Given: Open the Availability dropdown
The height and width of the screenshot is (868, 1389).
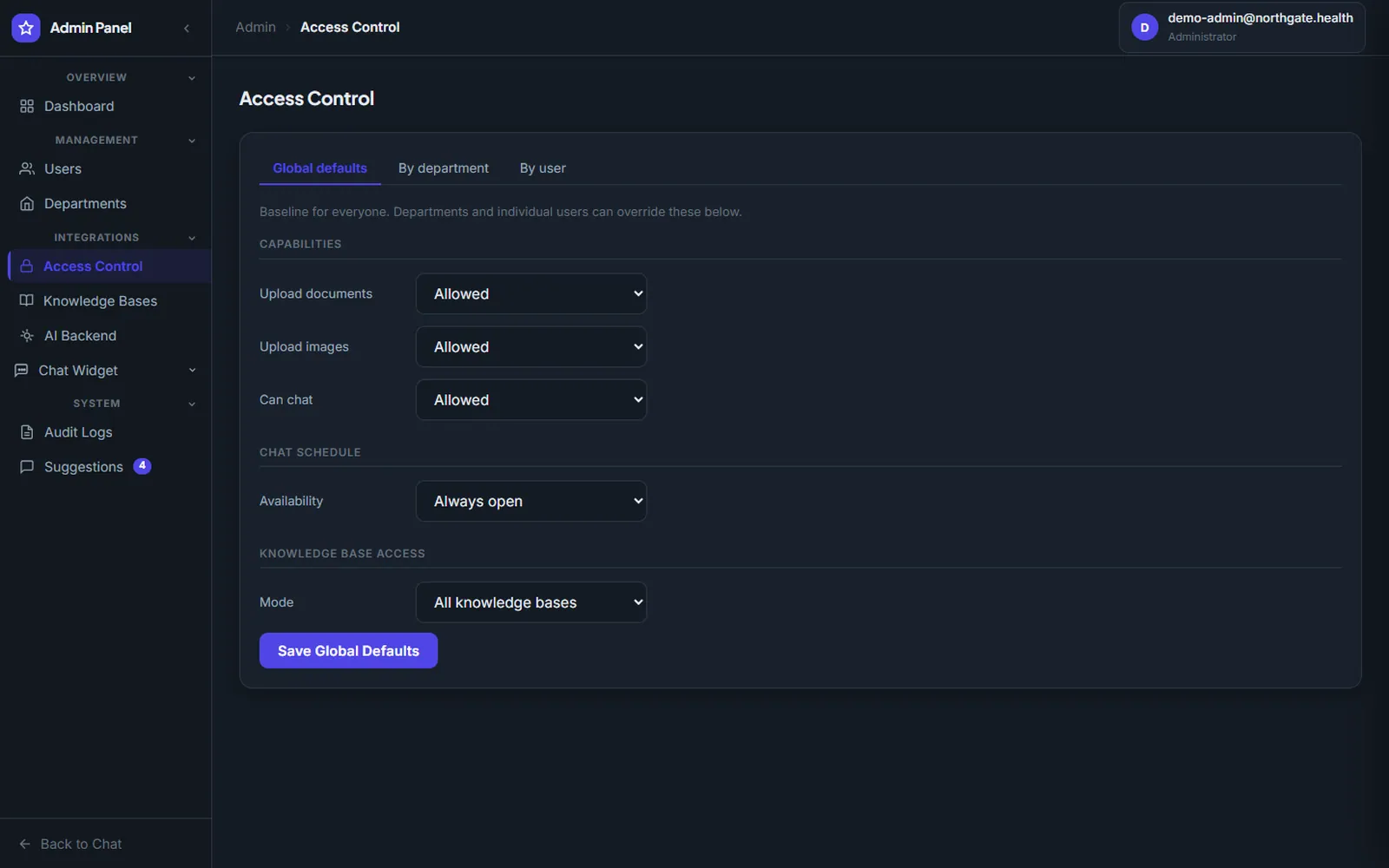Looking at the screenshot, I should click(x=531, y=501).
